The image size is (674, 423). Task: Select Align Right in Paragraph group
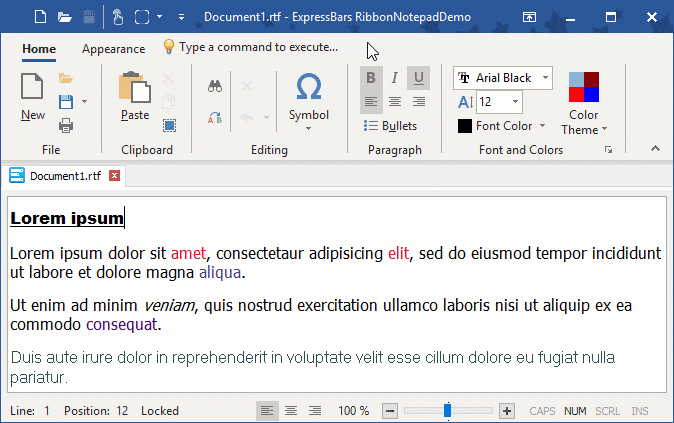pos(419,102)
